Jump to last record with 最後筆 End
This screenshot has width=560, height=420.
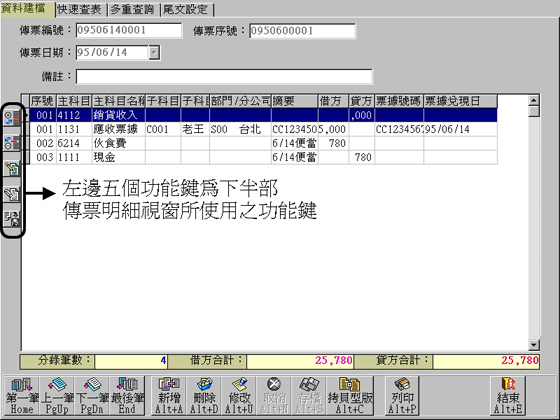point(127,395)
